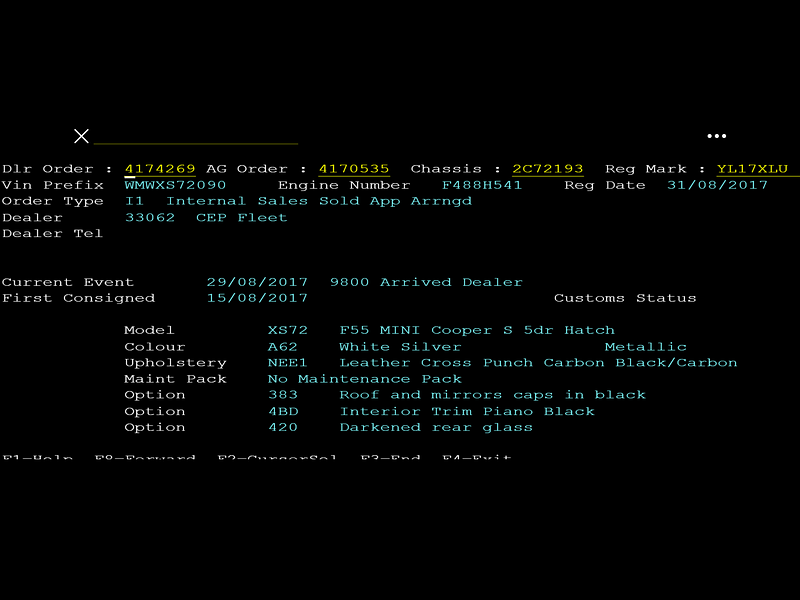Click the model code XS72
This screenshot has width=800, height=600.
point(288,330)
